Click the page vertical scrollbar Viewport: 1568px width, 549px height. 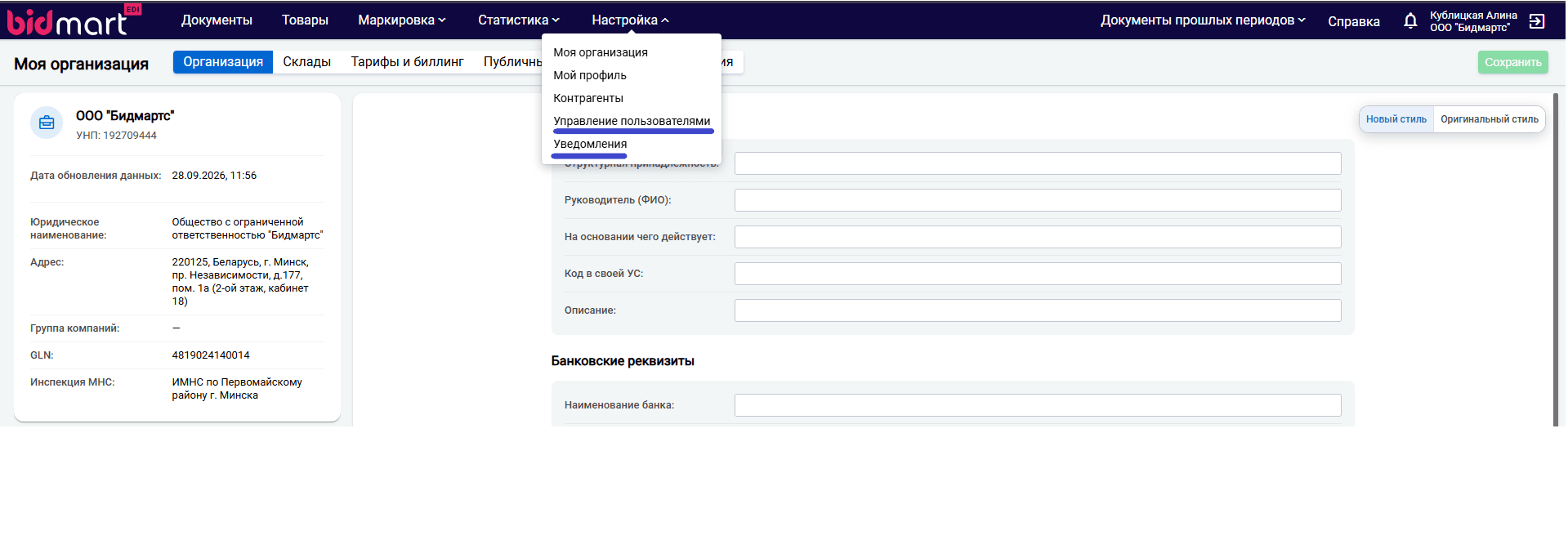[1555, 260]
